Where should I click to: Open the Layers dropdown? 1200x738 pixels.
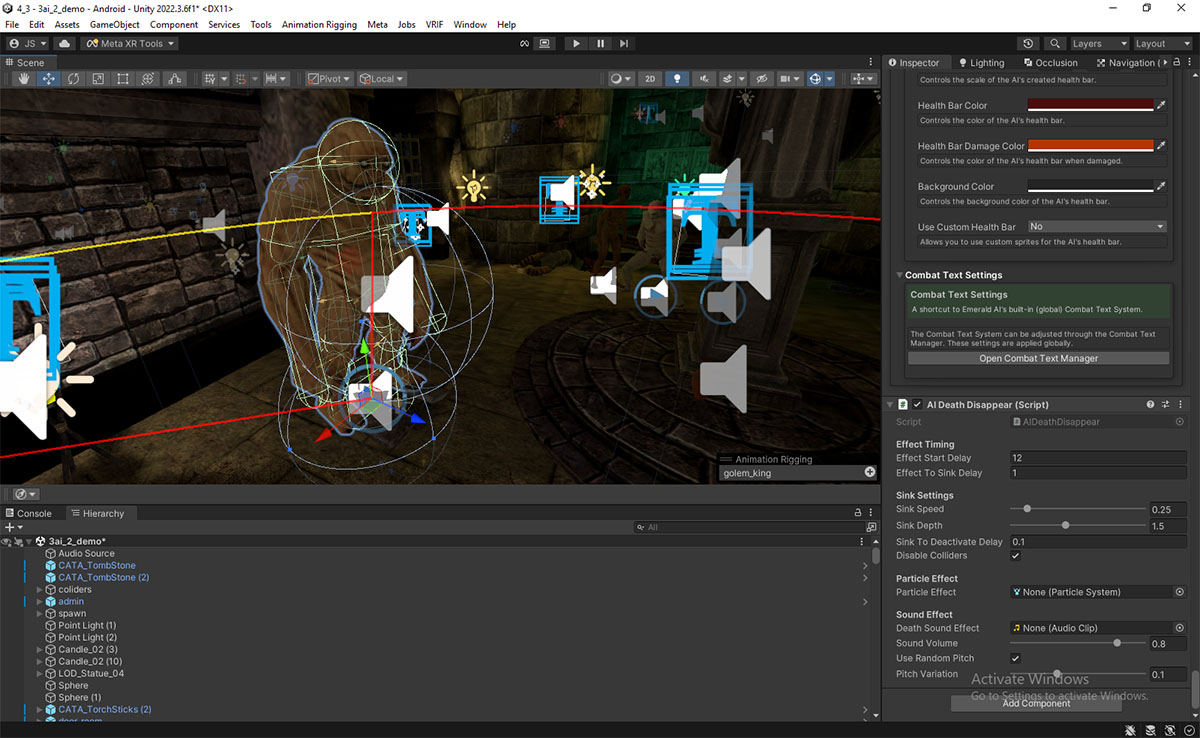(x=1099, y=44)
